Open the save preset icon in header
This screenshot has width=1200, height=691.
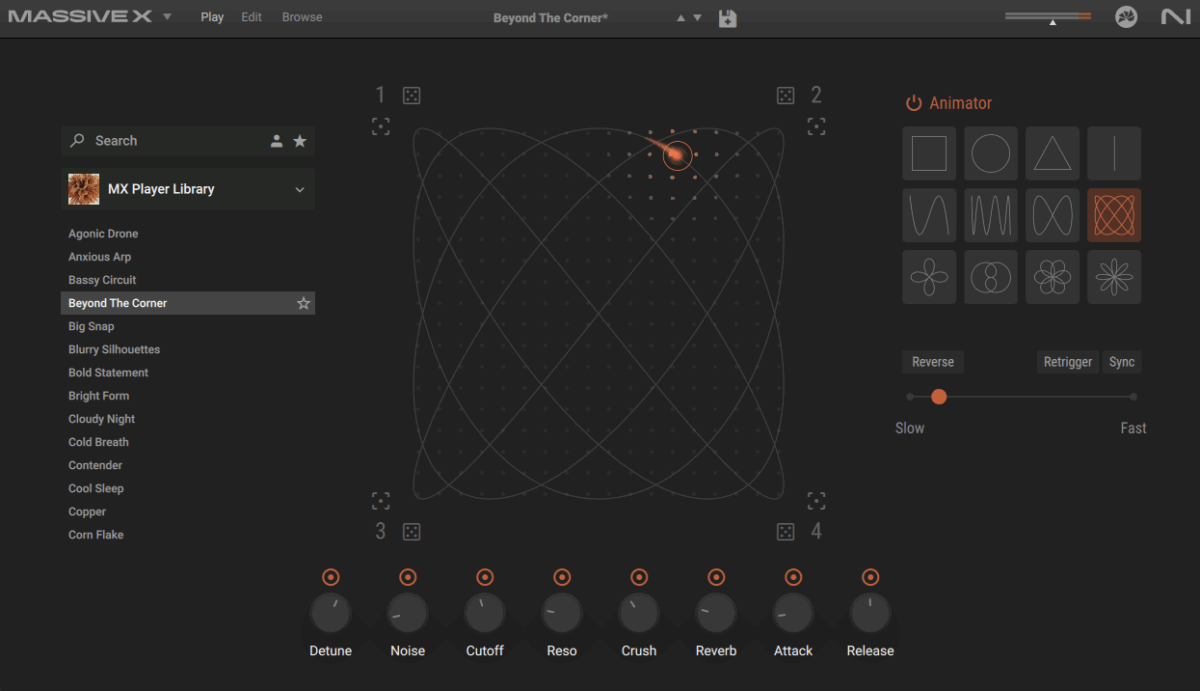click(727, 17)
